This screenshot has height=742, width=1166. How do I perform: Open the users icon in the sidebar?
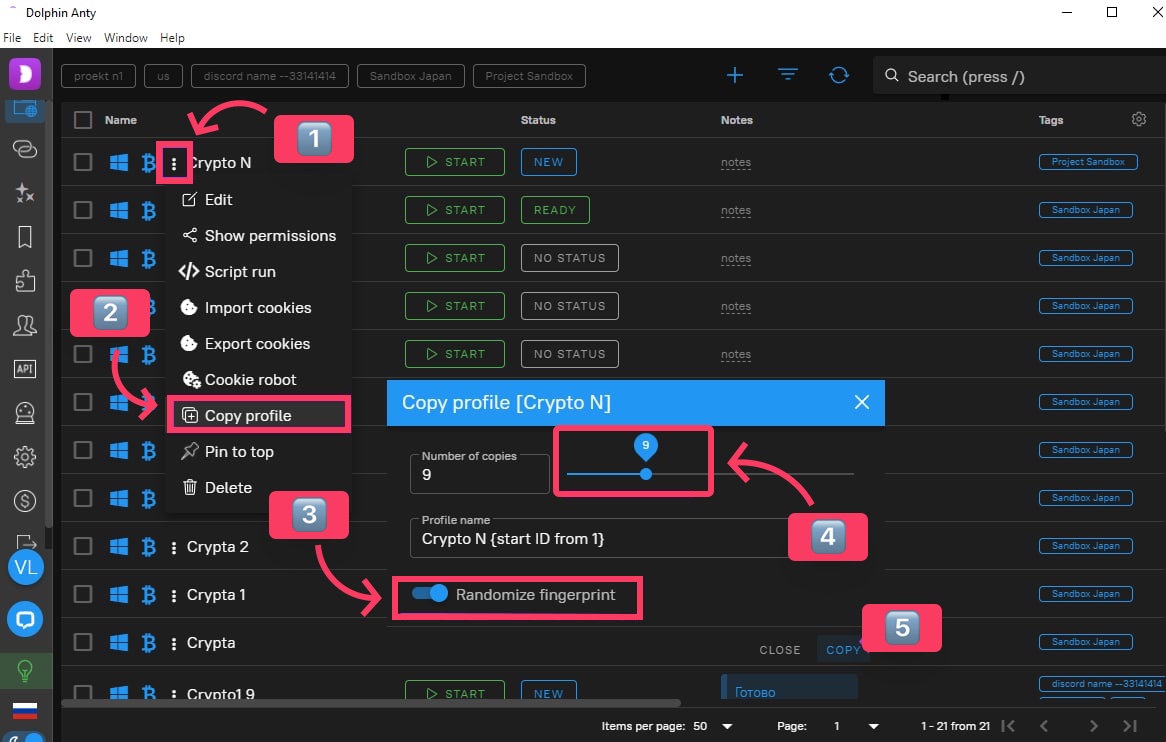click(25, 325)
